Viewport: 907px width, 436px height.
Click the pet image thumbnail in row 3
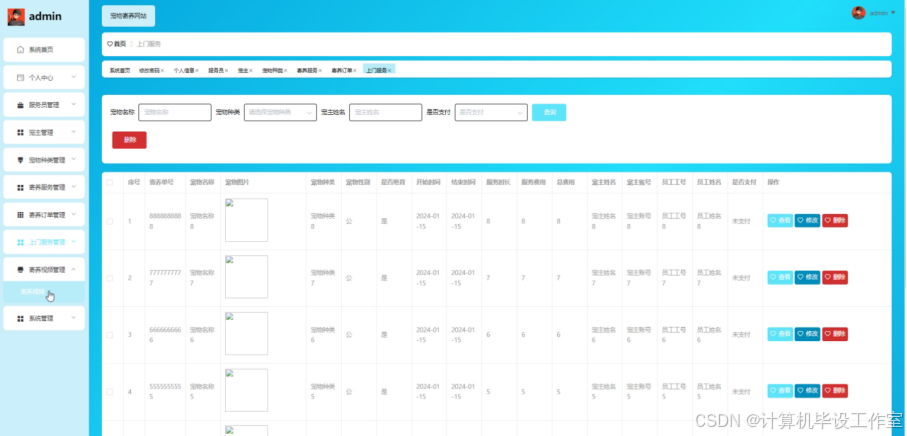[x=246, y=334]
